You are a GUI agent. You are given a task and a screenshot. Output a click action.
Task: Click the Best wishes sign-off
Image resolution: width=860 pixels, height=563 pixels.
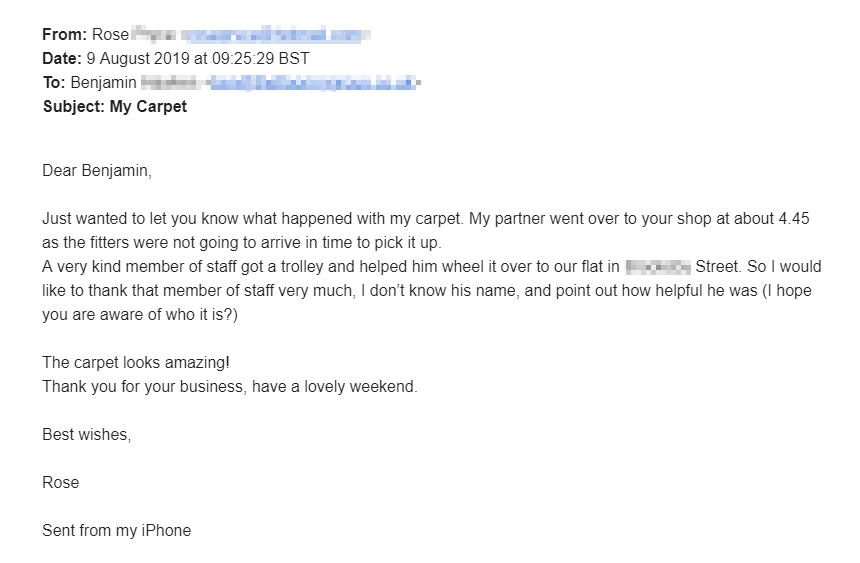click(x=87, y=434)
